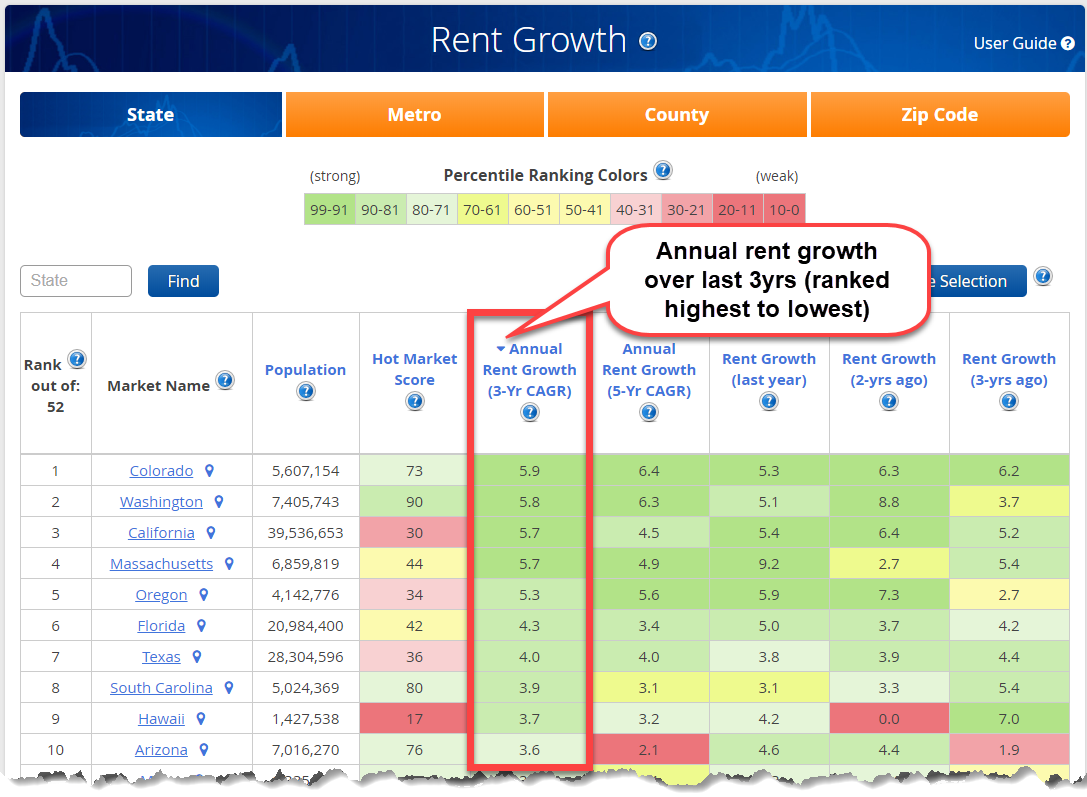Open the User Guide link

pos(1024,44)
